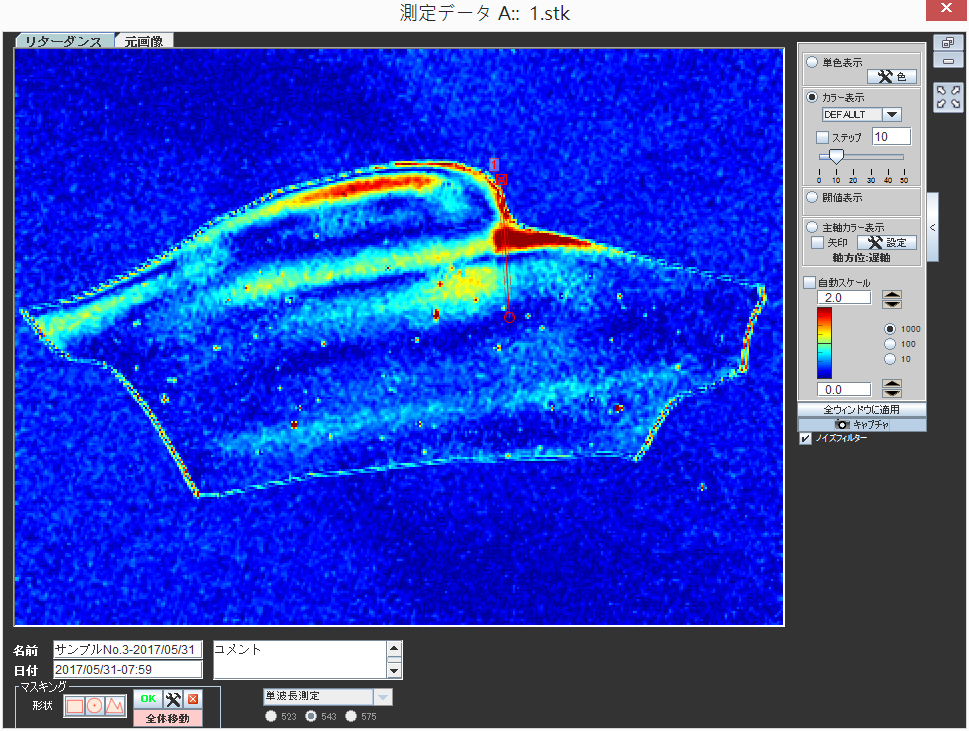Click the restore-window icon at top right
969x731 pixels.
point(947,42)
